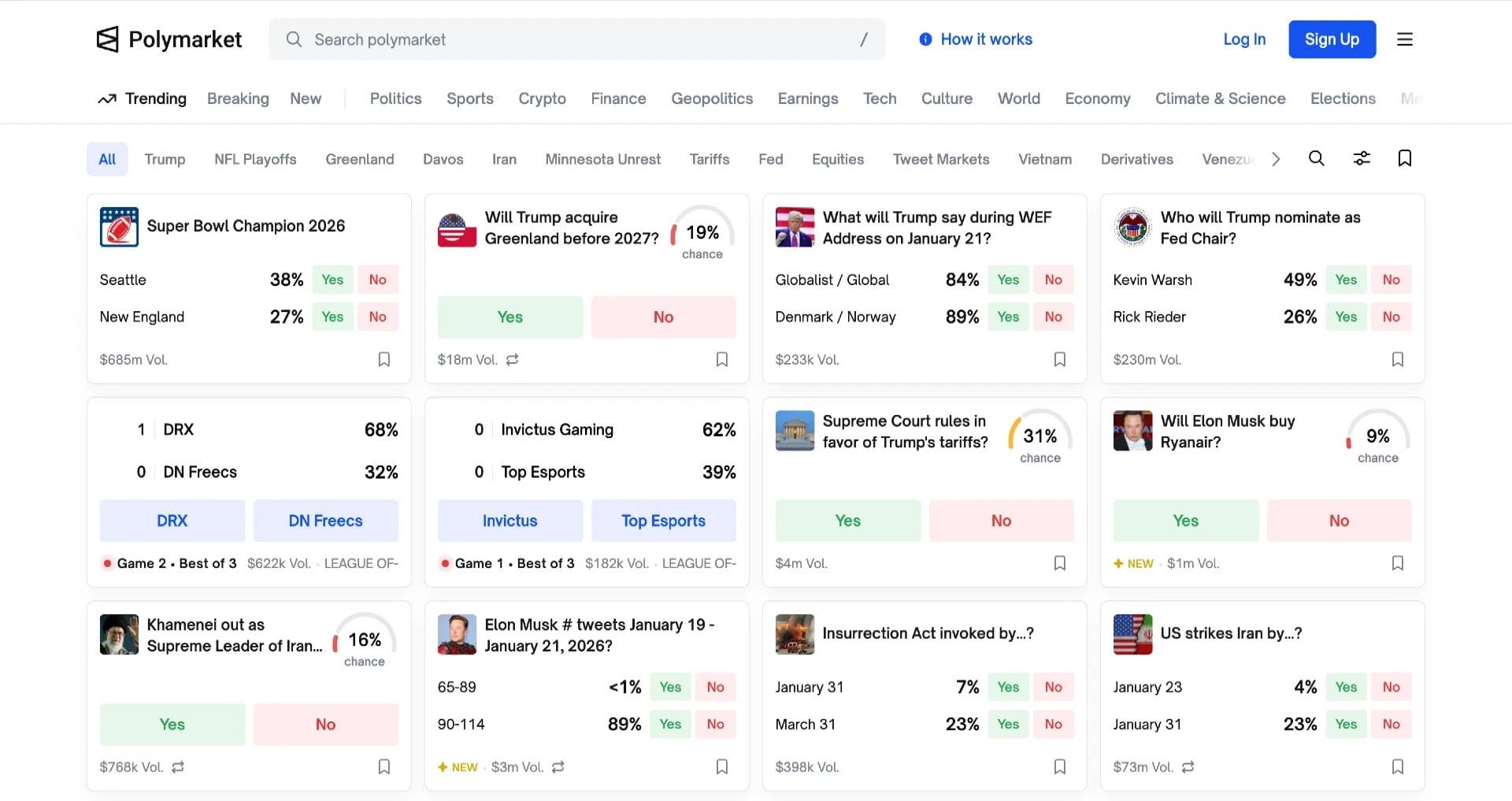Buy Yes on 90-114 Elon tweets range
Image resolution: width=1512 pixels, height=801 pixels.
click(x=670, y=724)
